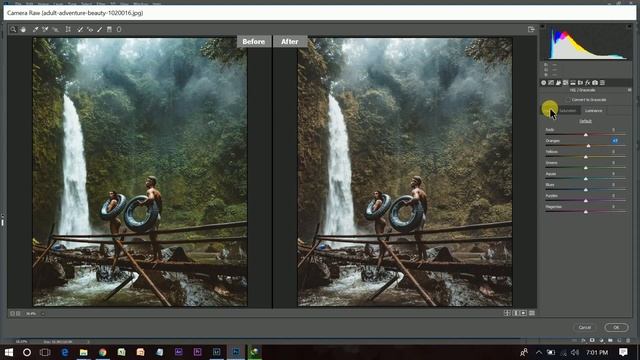
Task: Open the zoom level dropdown
Action: [x=43, y=313]
